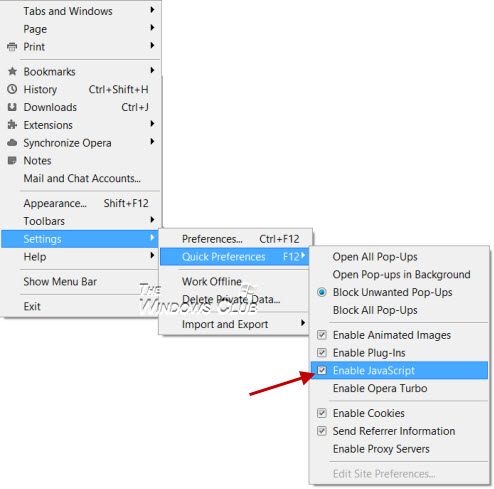Expand the Toolbars submenu arrow
Image resolution: width=494 pixels, height=489 pixels.
pyautogui.click(x=152, y=220)
